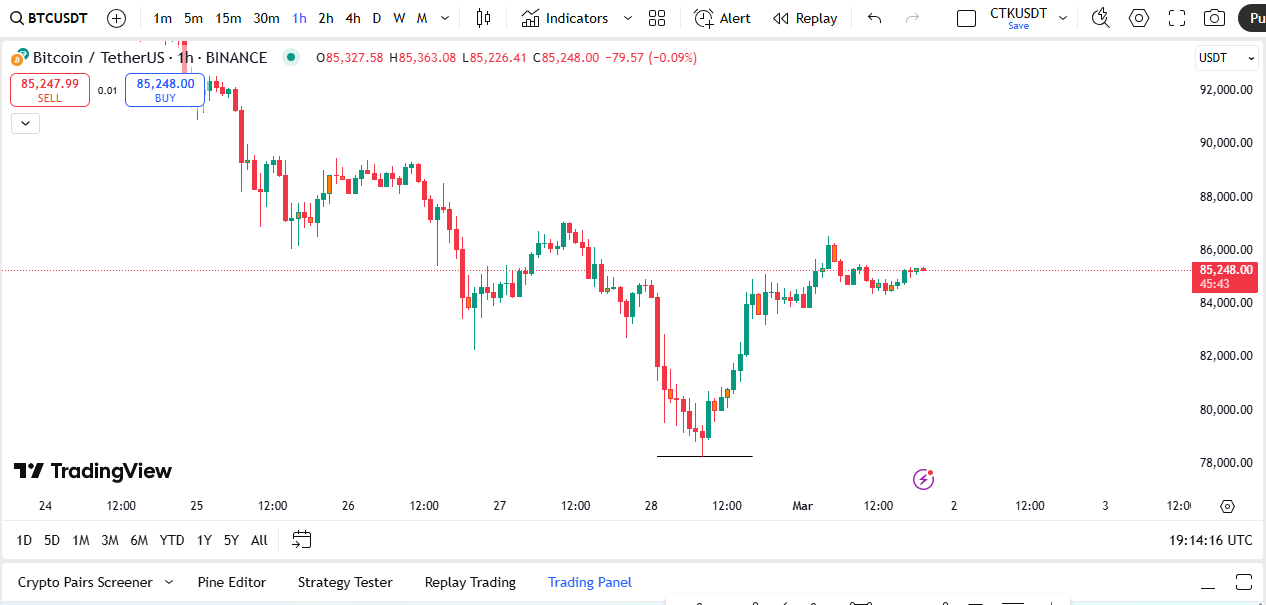Open the USDT currency dropdown
Image resolution: width=1266 pixels, height=605 pixels.
1226,58
